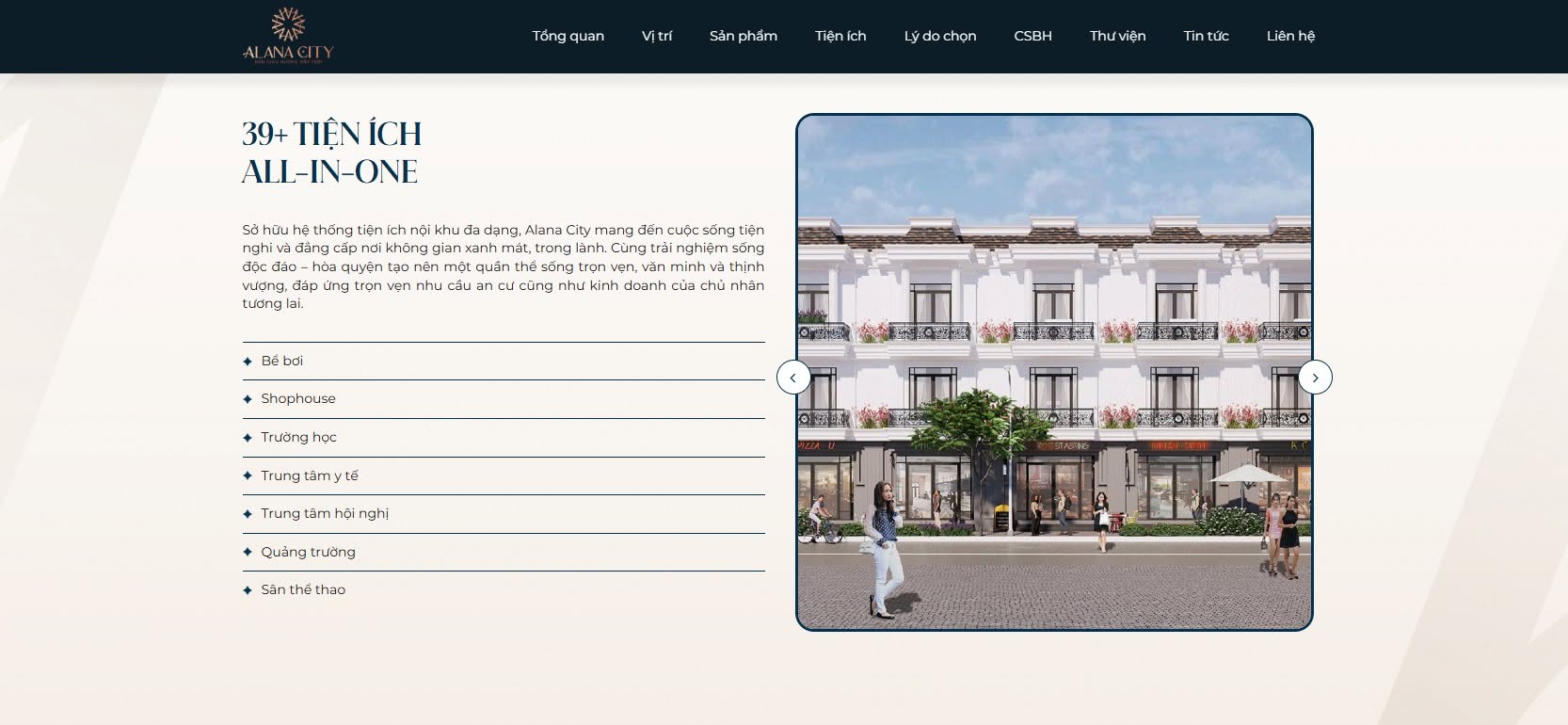This screenshot has height=725, width=1568.
Task: Select Trung tâm y tế amenity
Action: (504, 475)
